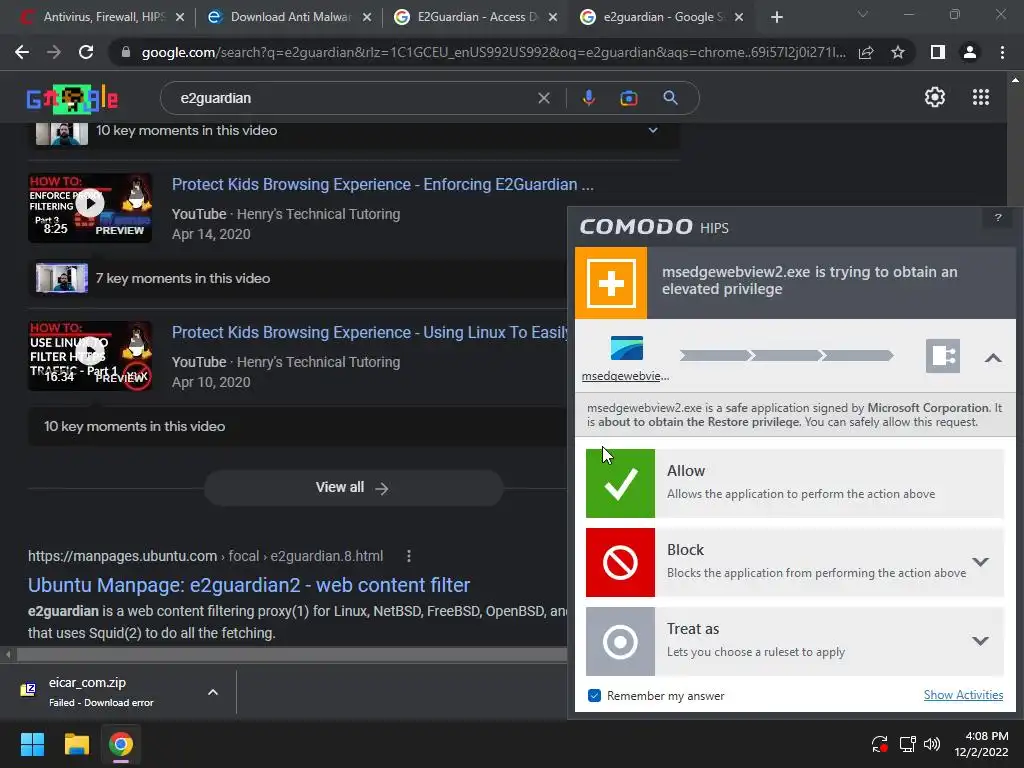The width and height of the screenshot is (1024, 768).
Task: Click the Chrome back arrow
Action: 22,52
